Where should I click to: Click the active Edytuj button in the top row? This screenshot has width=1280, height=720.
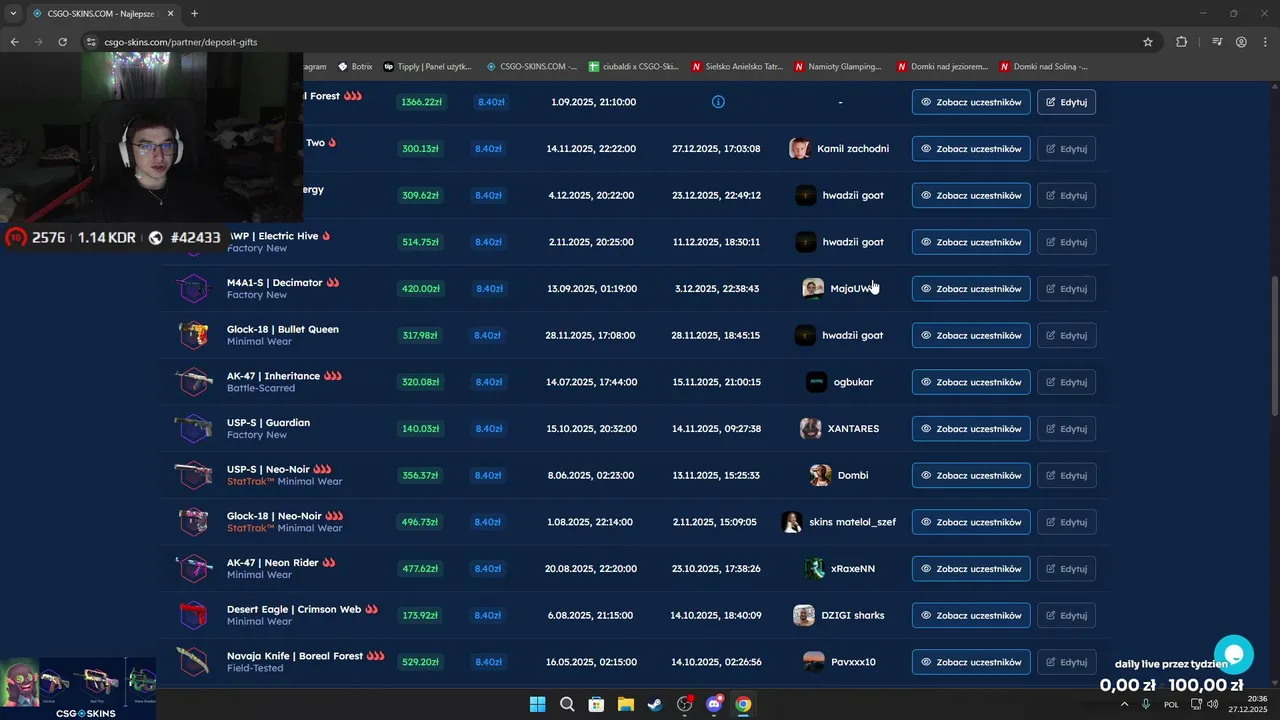tap(1066, 102)
